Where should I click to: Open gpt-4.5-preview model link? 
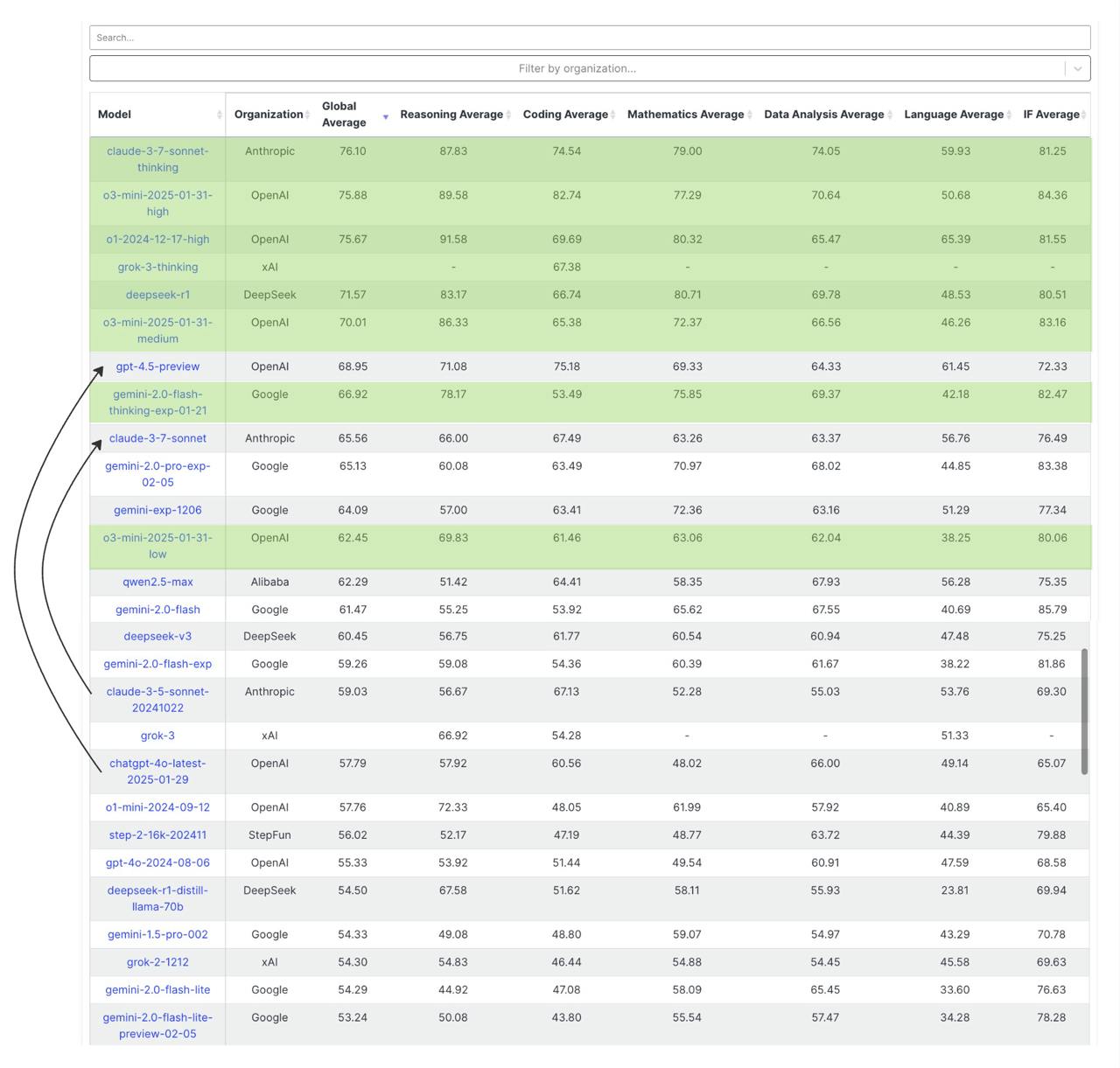coord(157,366)
